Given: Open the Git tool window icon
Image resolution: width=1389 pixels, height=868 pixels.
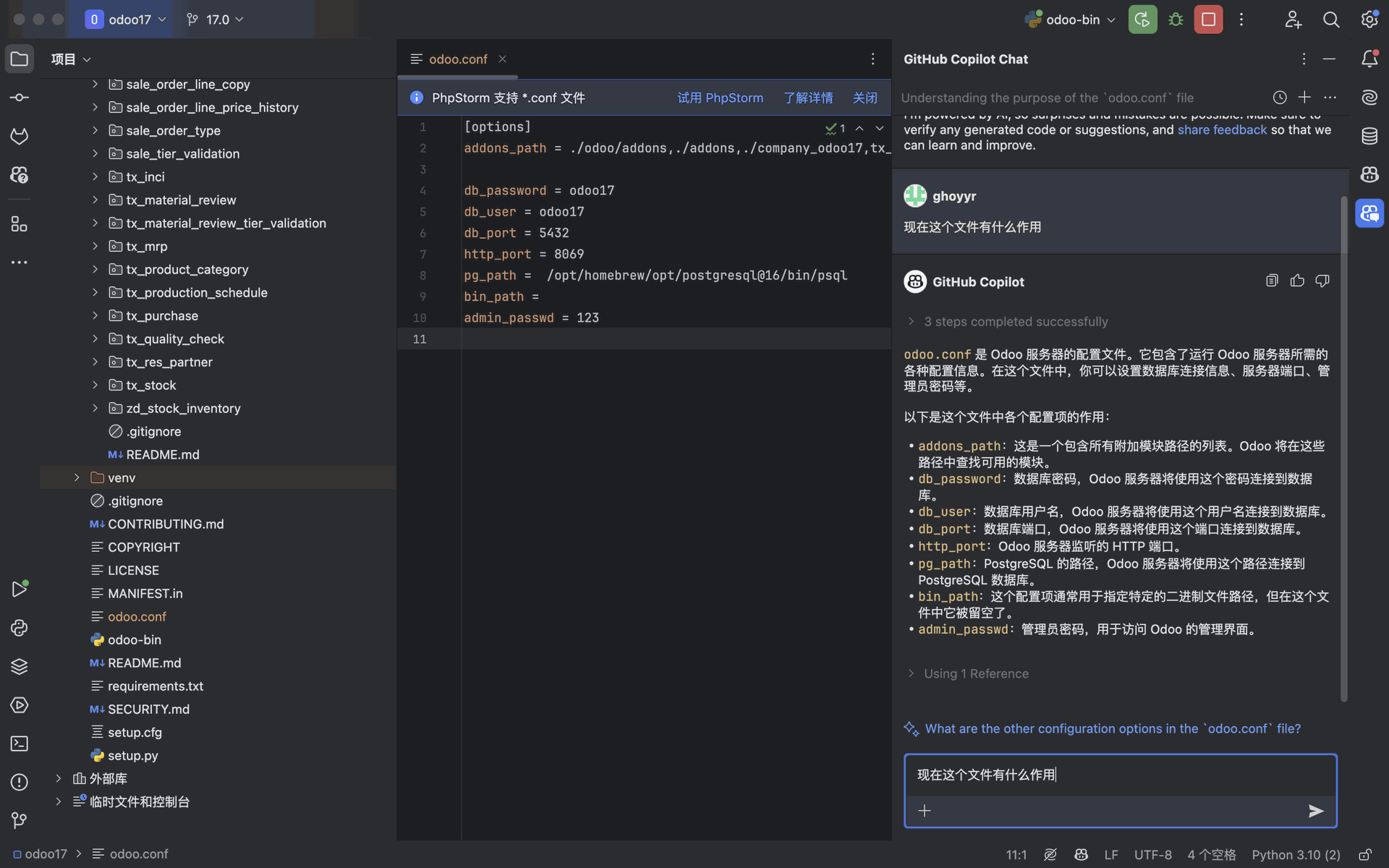Looking at the screenshot, I should tap(20, 820).
